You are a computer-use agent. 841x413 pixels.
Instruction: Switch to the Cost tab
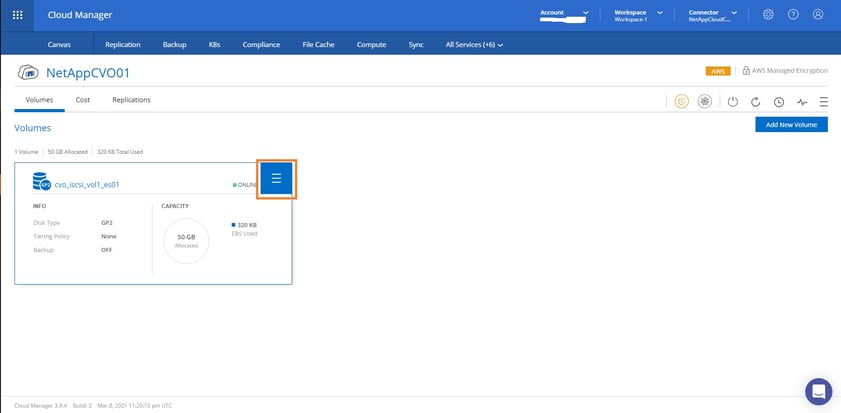[83, 100]
